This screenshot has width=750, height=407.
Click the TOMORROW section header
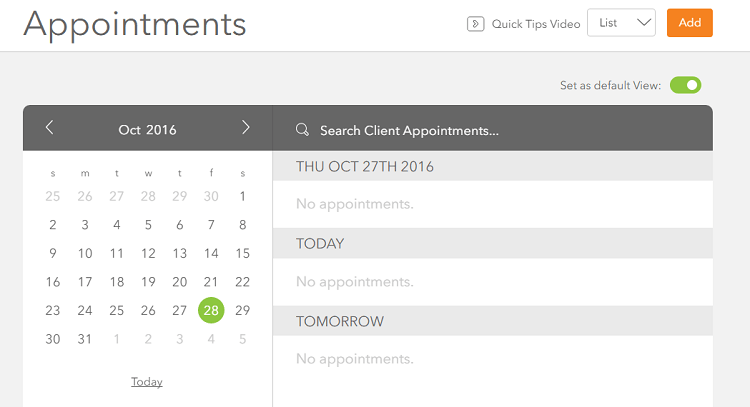tap(493, 321)
